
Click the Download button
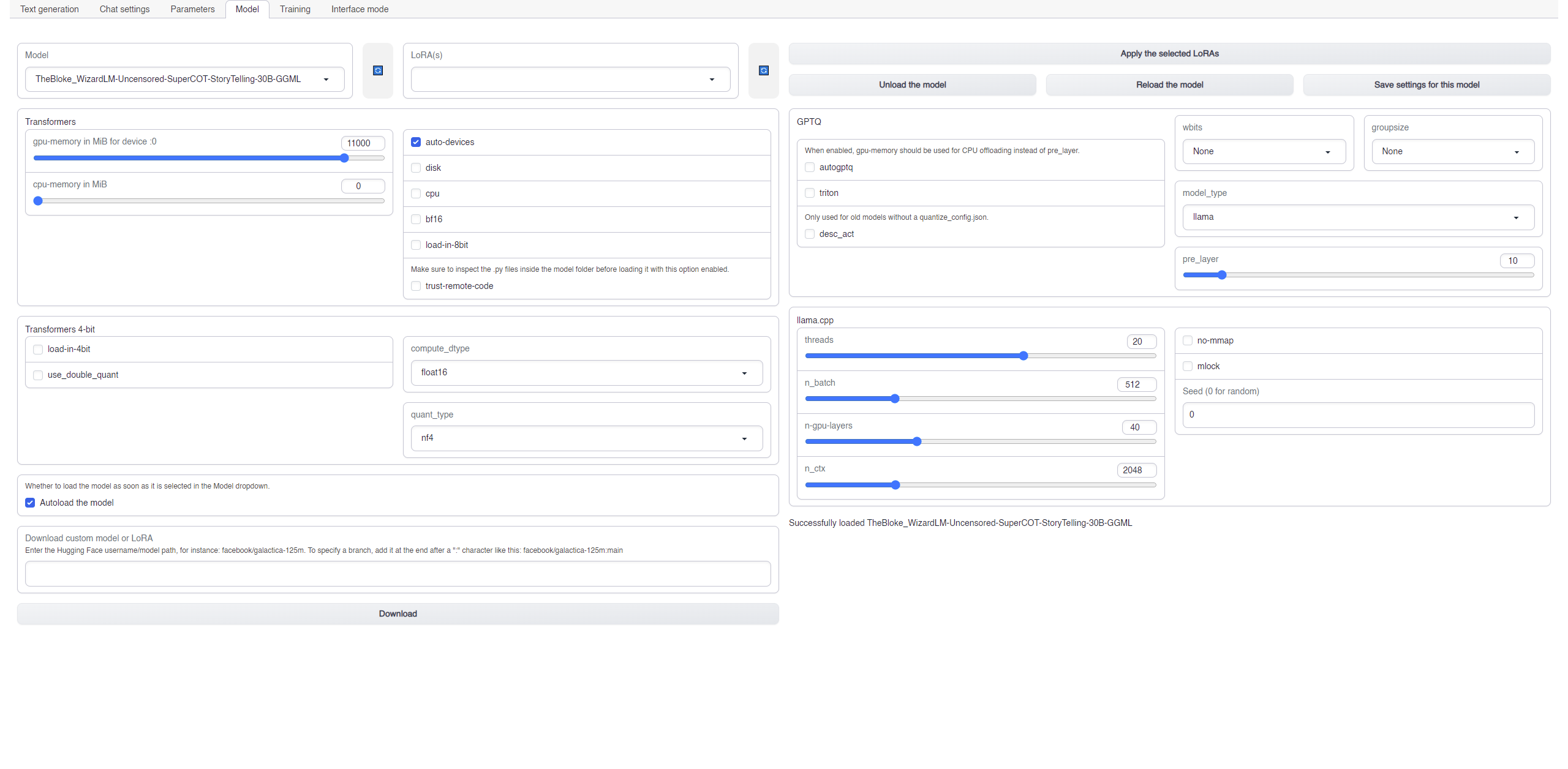(398, 613)
